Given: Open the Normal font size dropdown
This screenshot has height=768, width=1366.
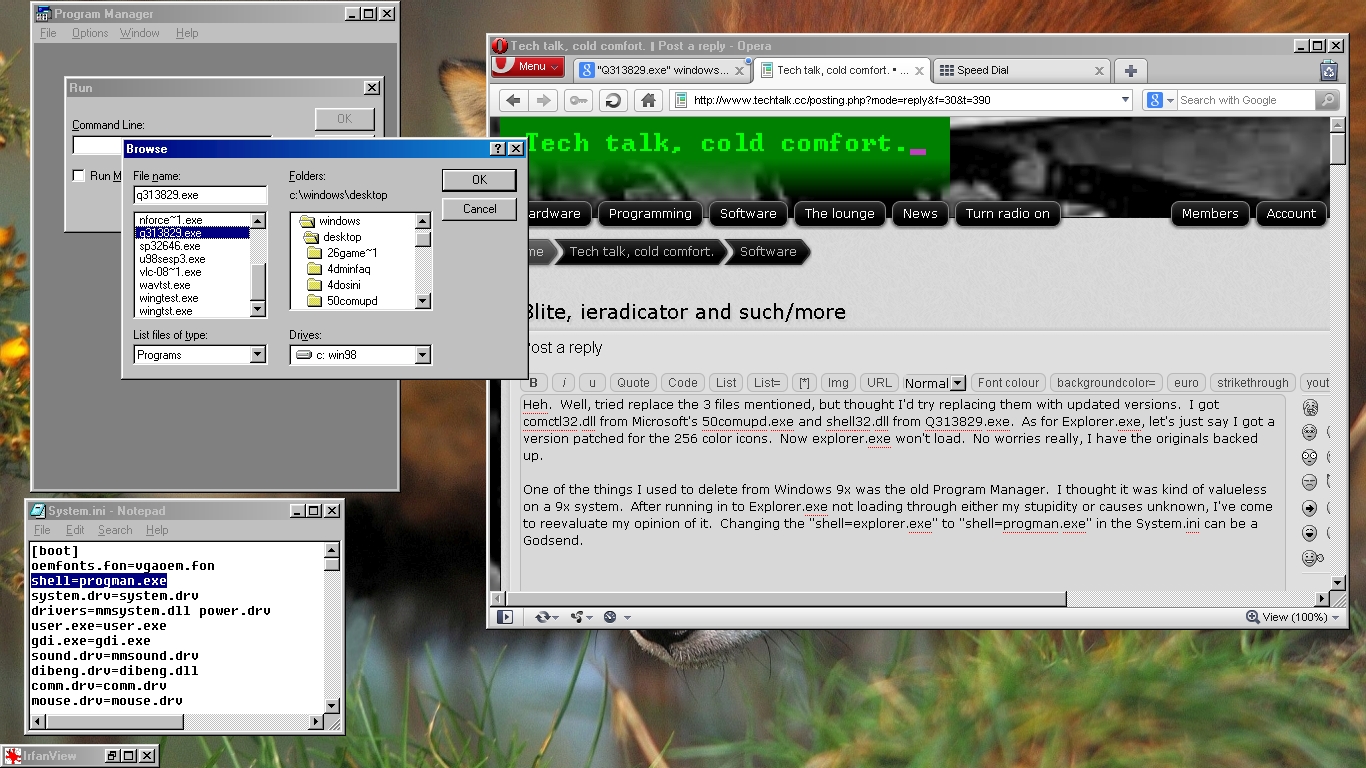Looking at the screenshot, I should (958, 383).
